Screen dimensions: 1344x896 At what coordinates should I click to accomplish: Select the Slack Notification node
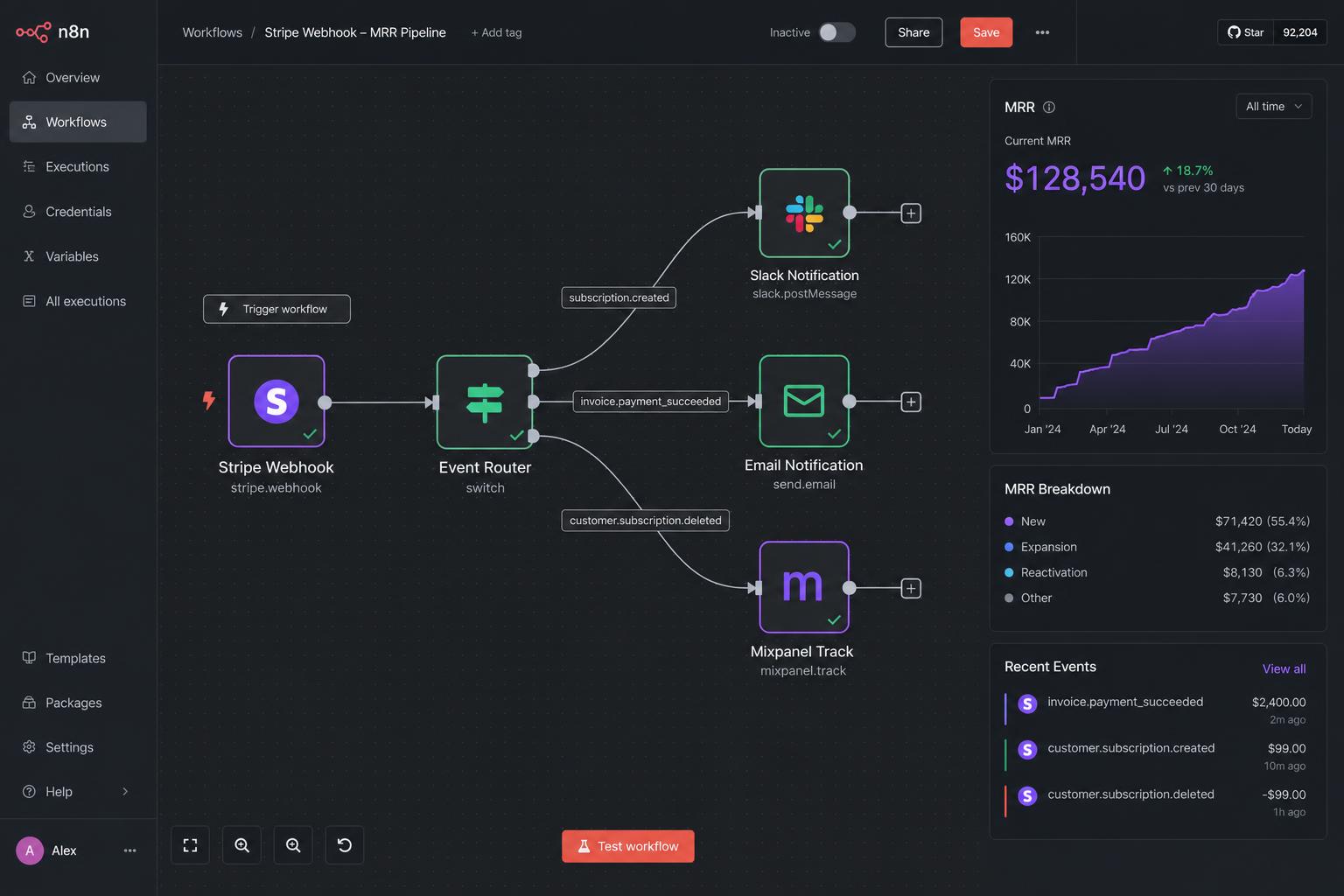click(804, 213)
